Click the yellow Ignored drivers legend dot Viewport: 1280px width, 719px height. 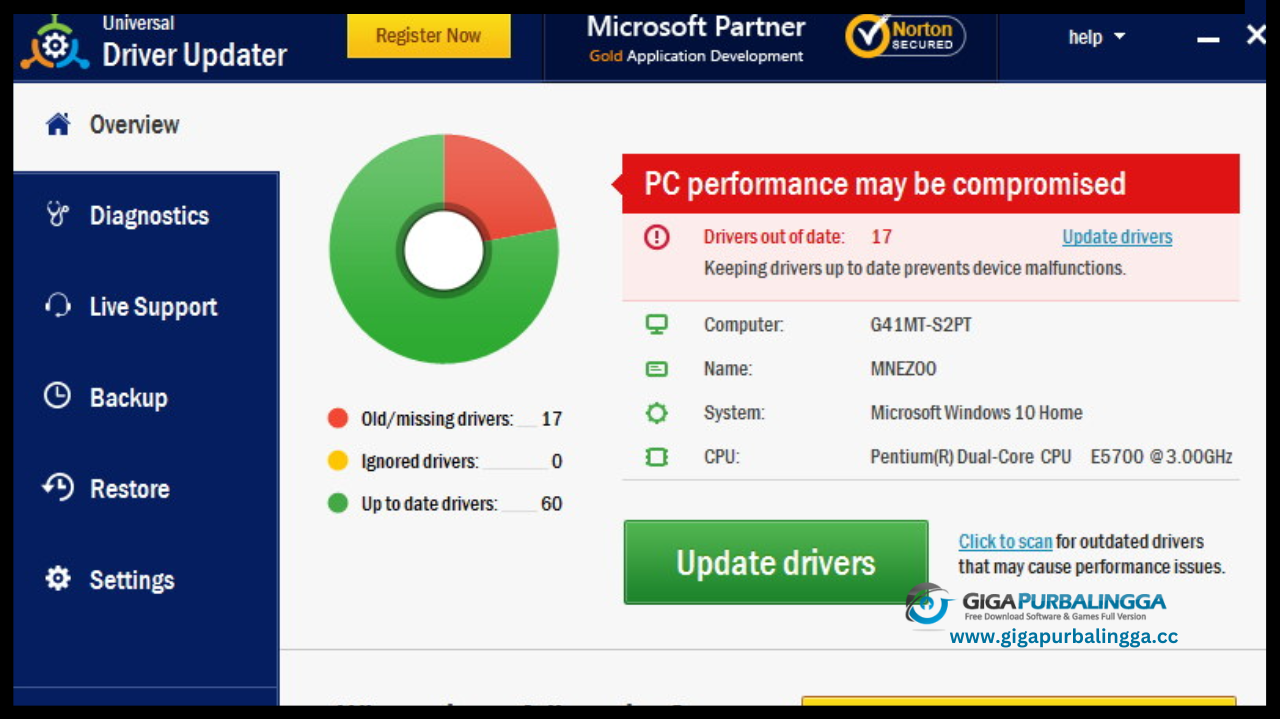[x=338, y=460]
